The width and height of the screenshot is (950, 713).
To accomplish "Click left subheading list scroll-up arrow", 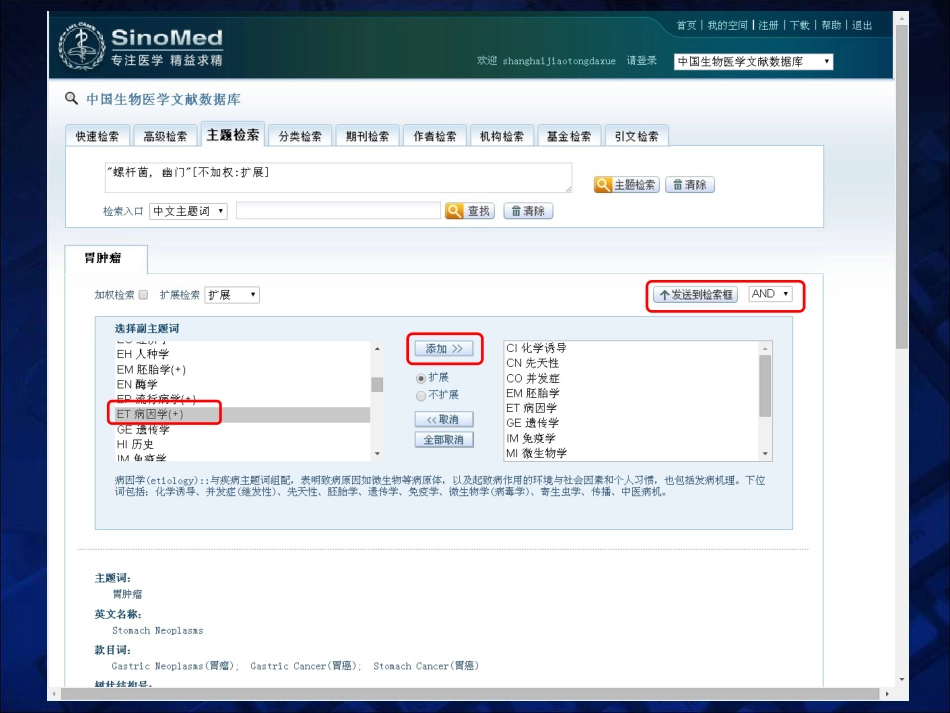I will (377, 348).
